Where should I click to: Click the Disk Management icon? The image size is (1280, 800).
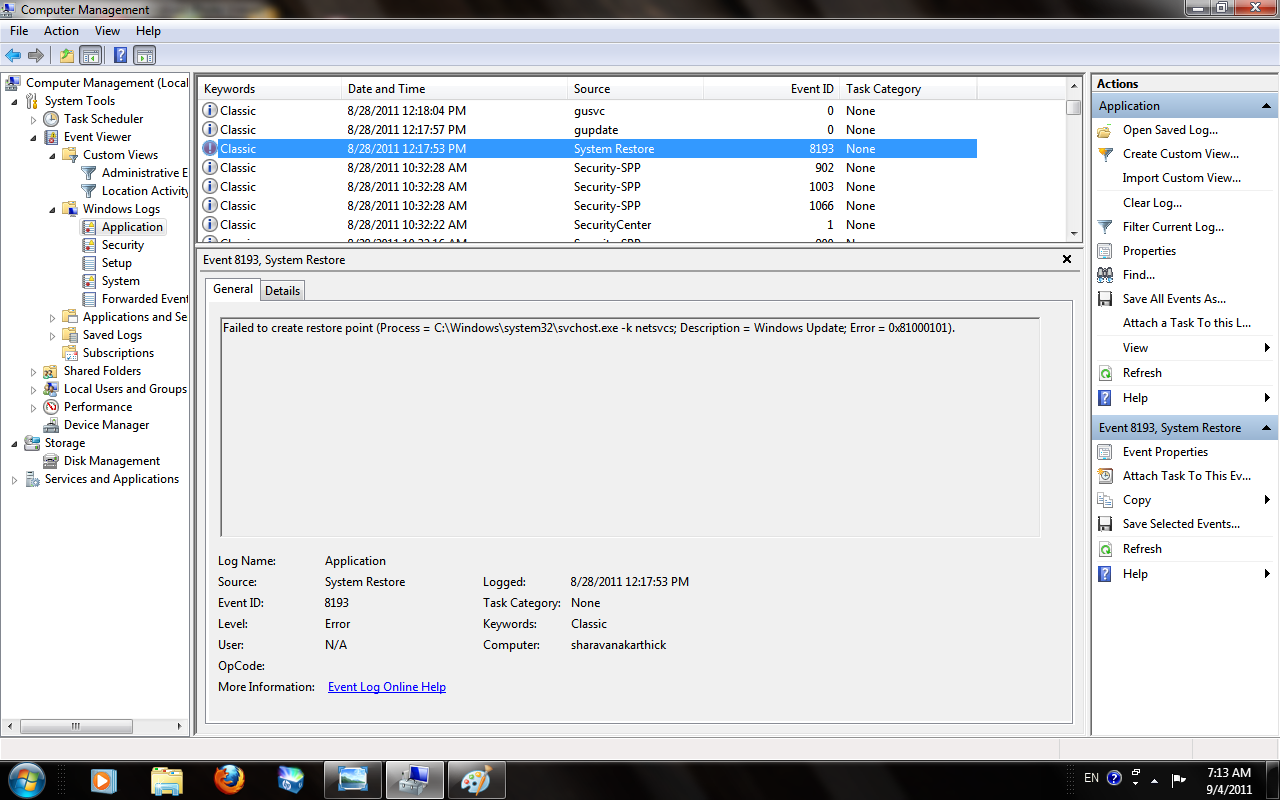tap(51, 461)
